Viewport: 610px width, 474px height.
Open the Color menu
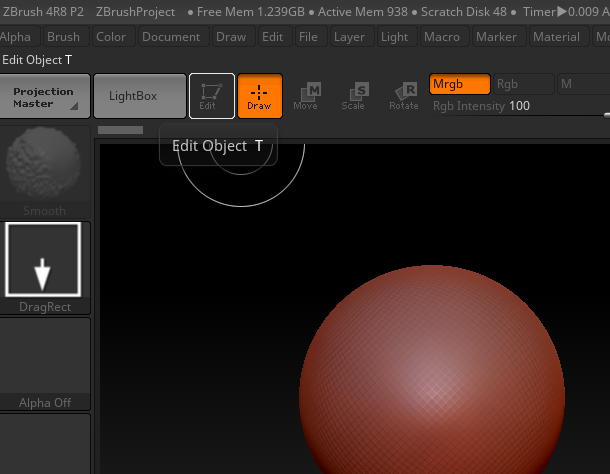113,37
